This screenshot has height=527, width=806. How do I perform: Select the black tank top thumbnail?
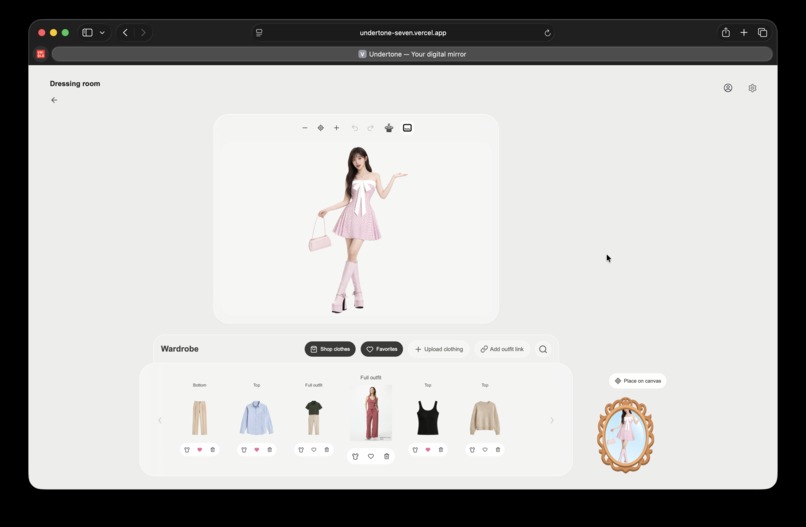click(428, 418)
